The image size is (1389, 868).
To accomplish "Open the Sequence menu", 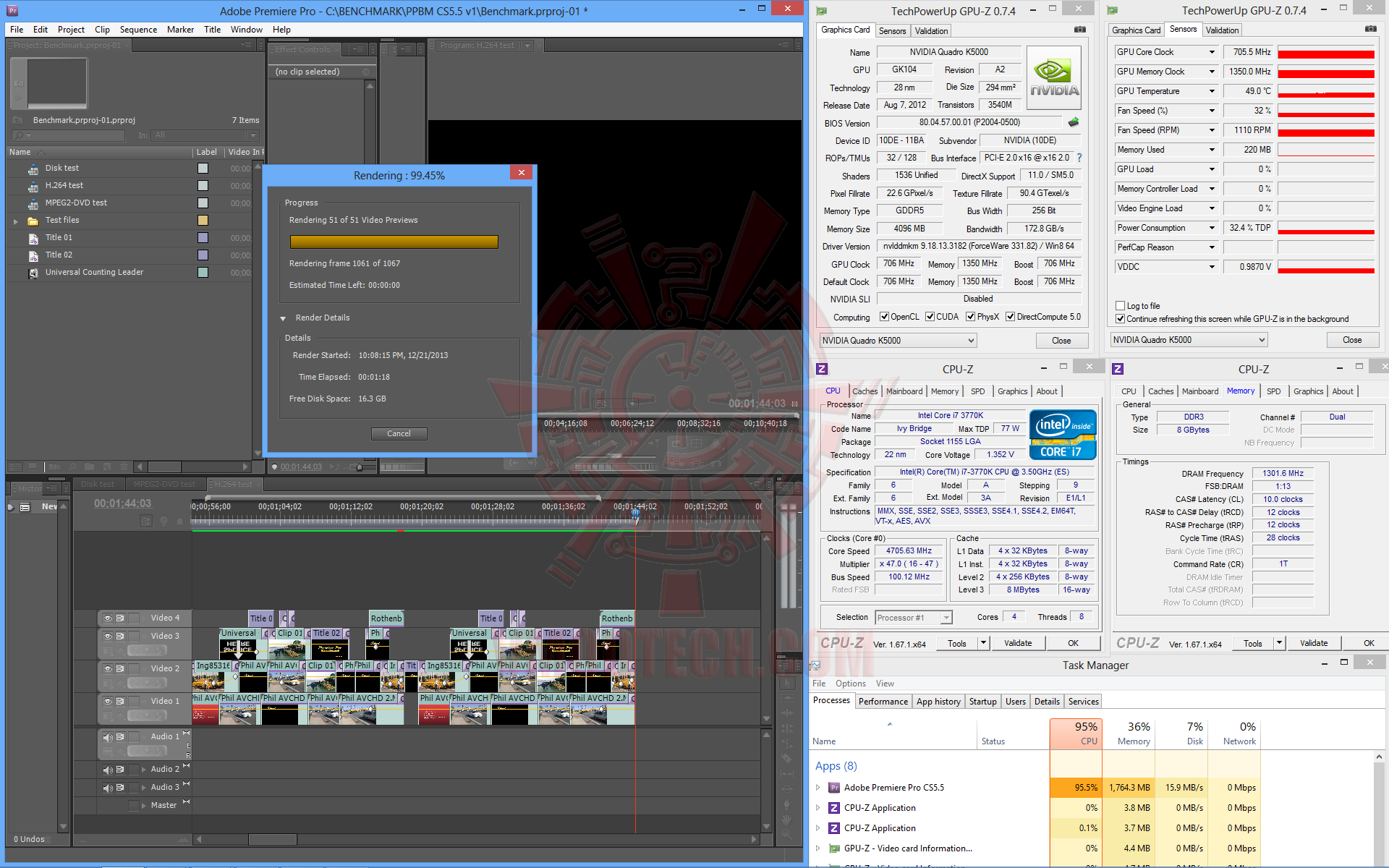I will coord(138,30).
